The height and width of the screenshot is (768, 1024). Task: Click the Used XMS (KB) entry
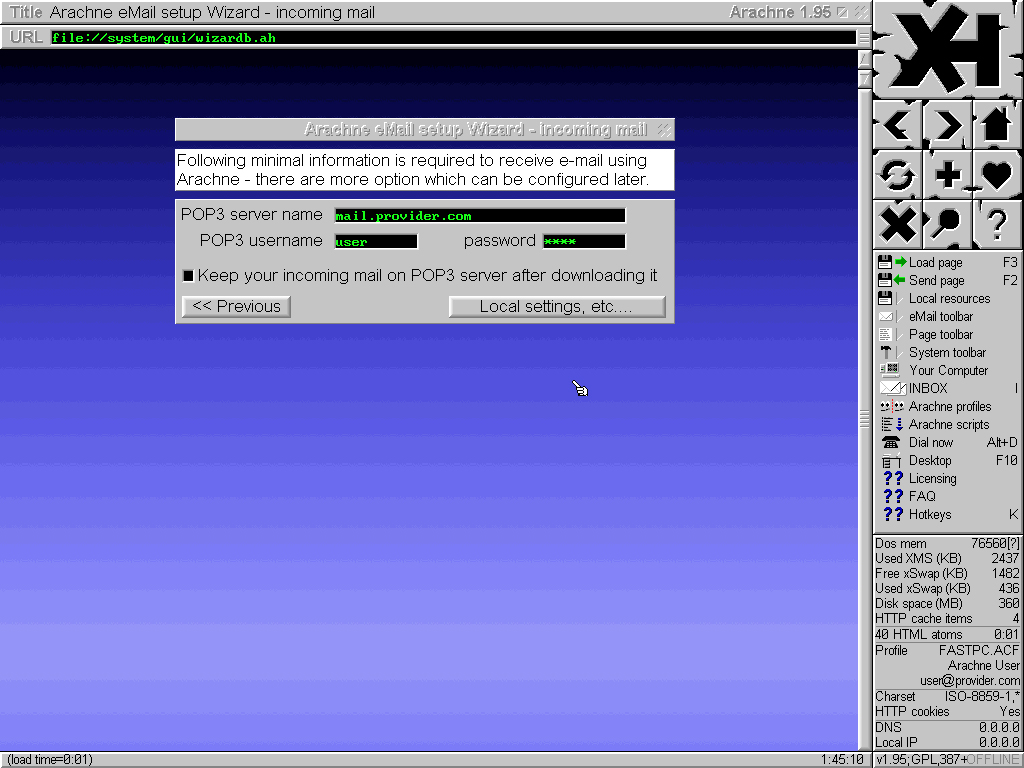click(x=948, y=558)
